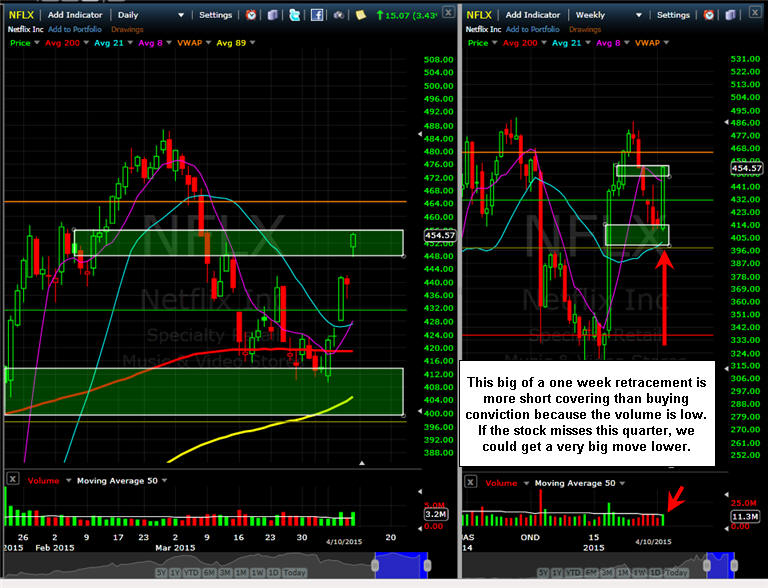Select 1Y range in Weekly chart
This screenshot has width=768, height=588.
coord(557,572)
